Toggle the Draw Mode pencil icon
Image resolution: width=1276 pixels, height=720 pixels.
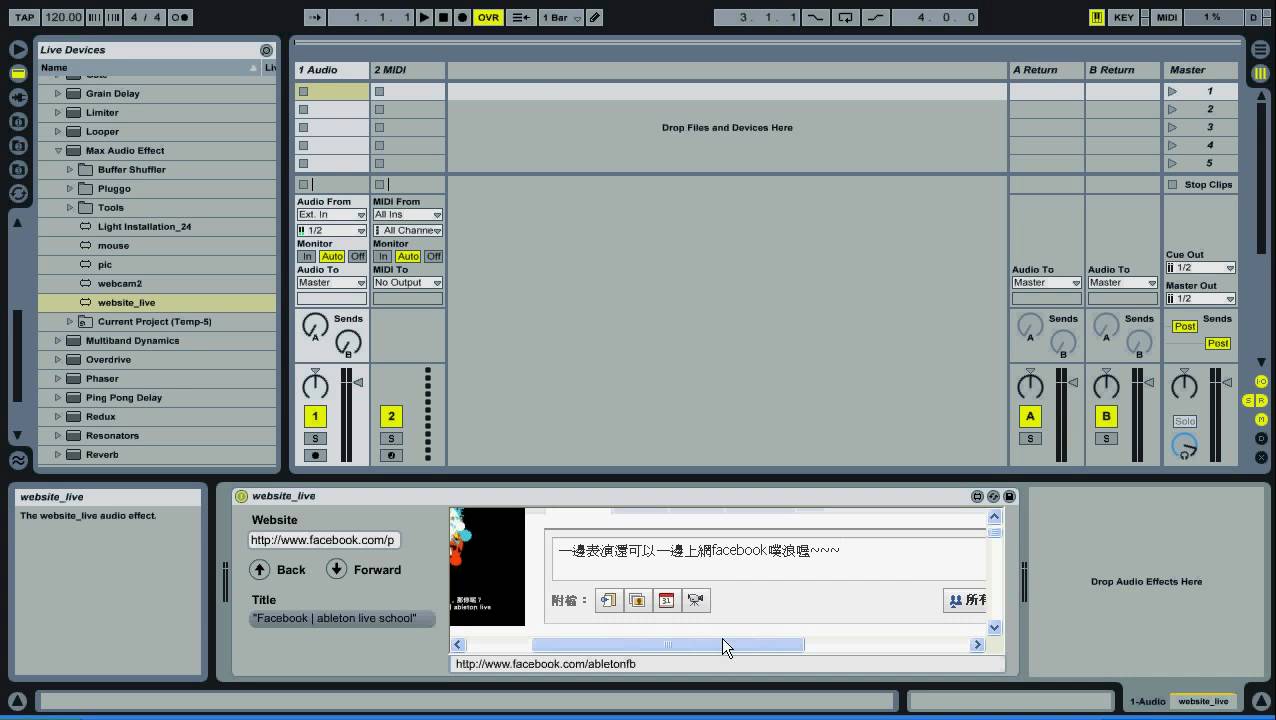pyautogui.click(x=594, y=17)
